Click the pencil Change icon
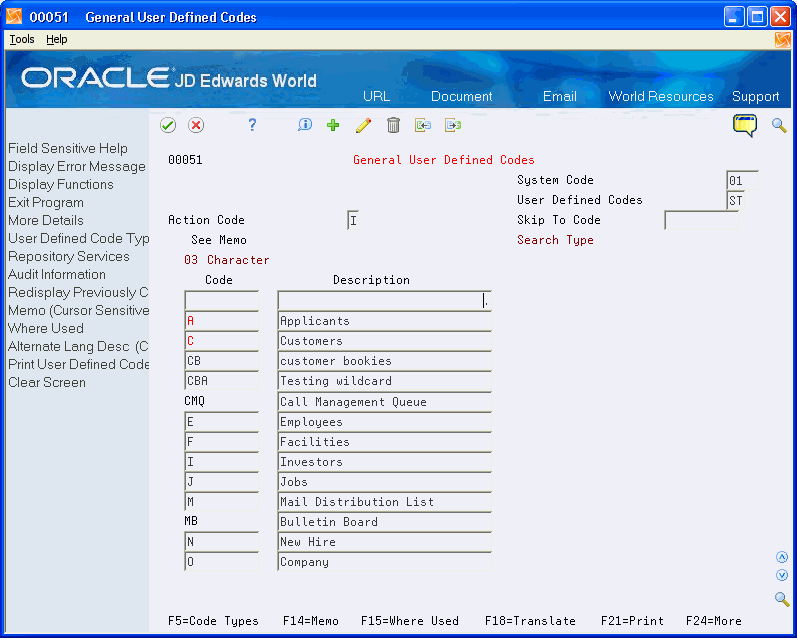 tap(363, 125)
